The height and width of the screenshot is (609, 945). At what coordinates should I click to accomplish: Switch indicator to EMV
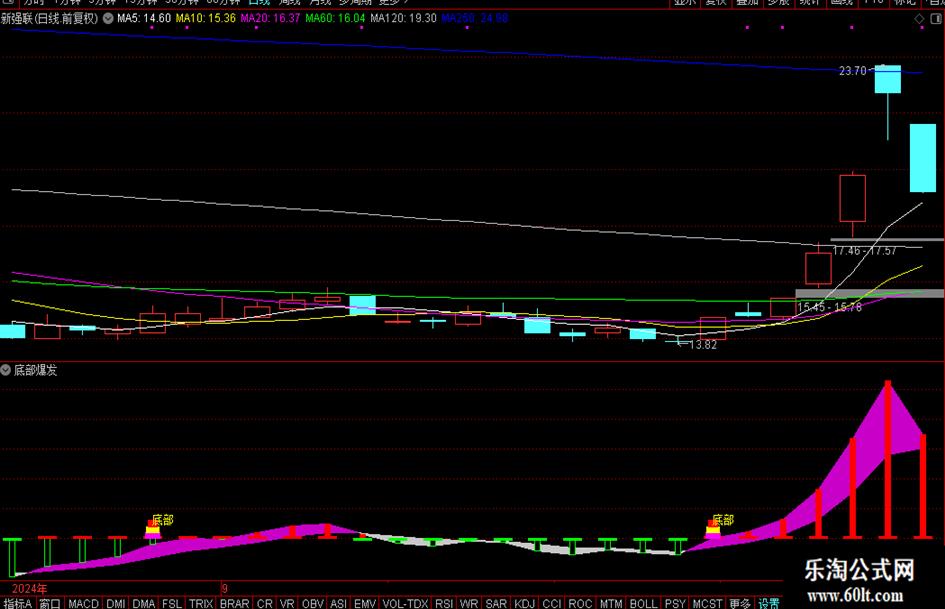[365, 603]
